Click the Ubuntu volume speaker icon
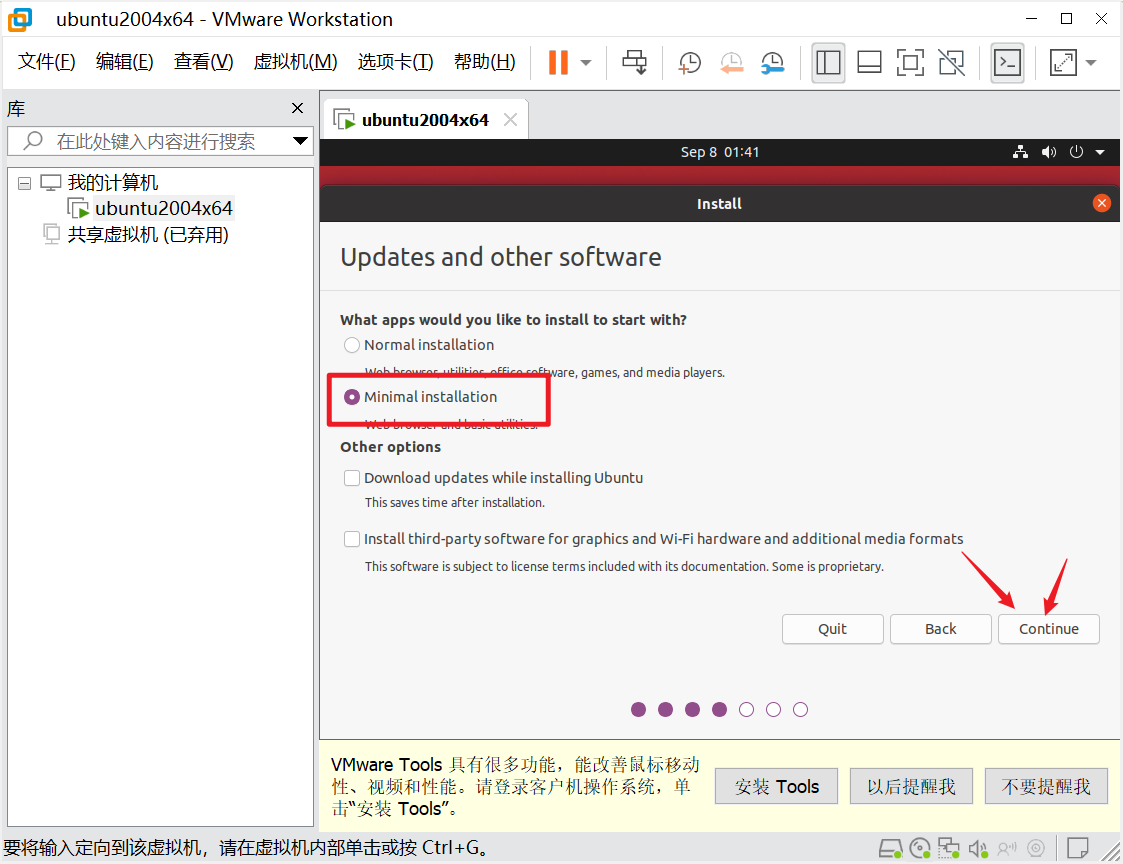Image resolution: width=1123 pixels, height=864 pixels. (x=1049, y=152)
